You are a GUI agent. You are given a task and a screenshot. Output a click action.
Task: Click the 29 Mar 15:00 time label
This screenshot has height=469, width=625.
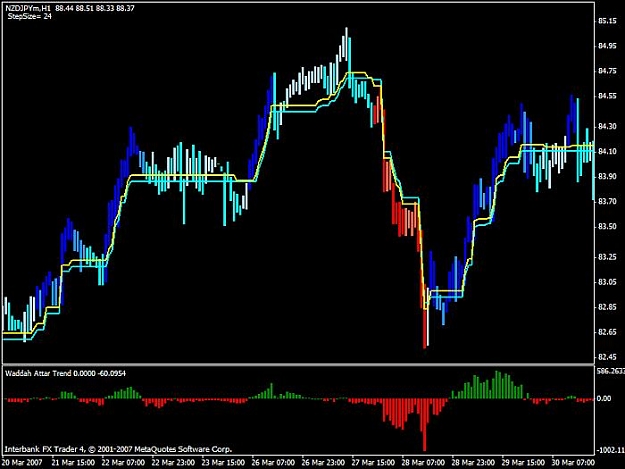tap(523, 463)
